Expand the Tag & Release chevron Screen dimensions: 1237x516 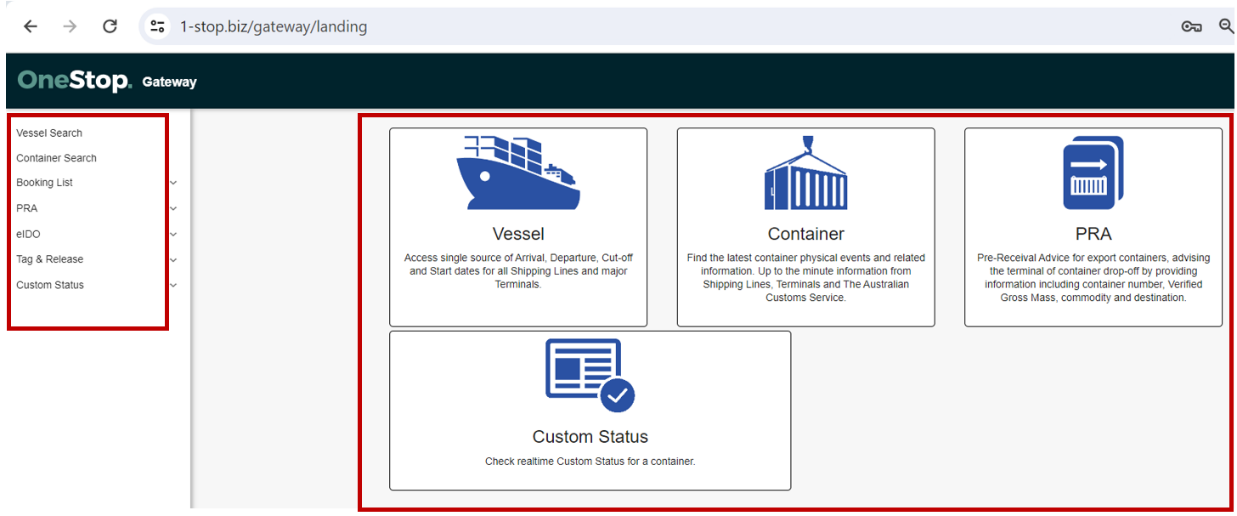pos(173,260)
